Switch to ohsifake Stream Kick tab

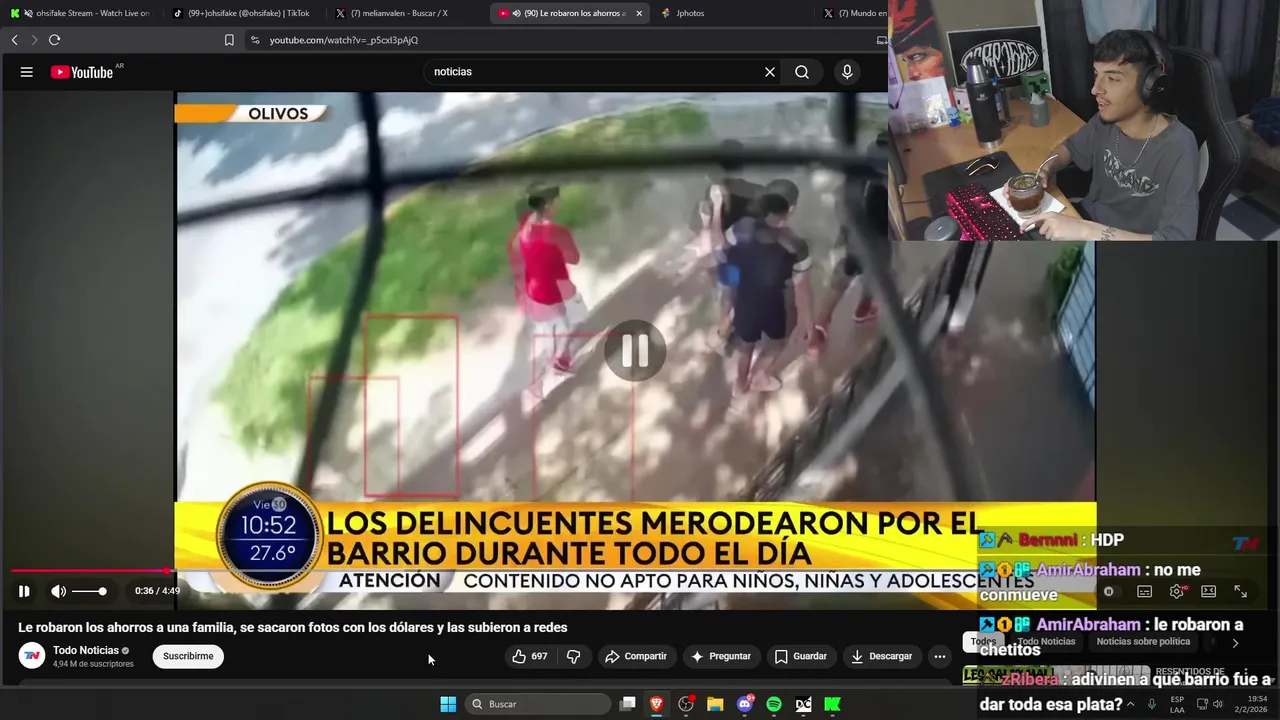click(x=81, y=13)
